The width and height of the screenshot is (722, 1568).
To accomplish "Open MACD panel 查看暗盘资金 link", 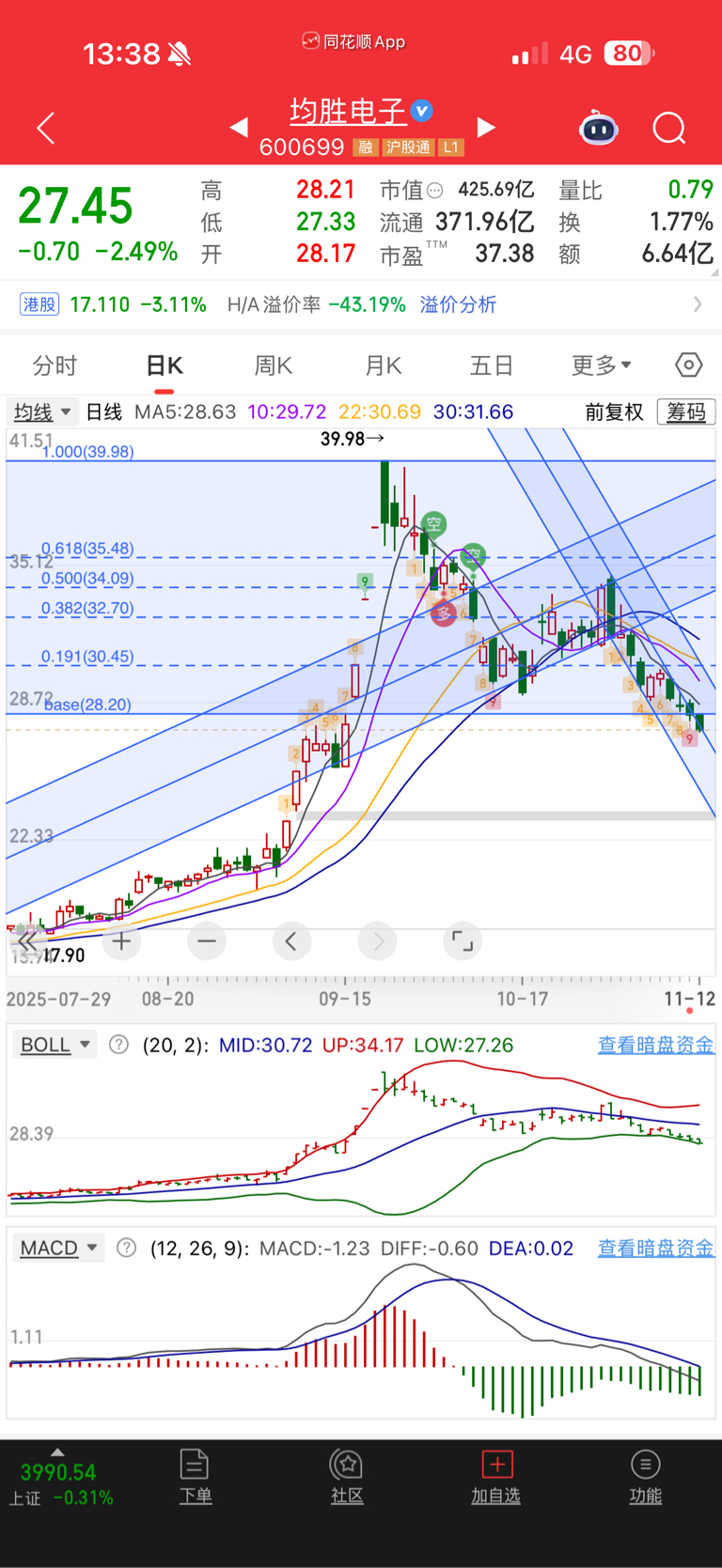I will 656,1248.
